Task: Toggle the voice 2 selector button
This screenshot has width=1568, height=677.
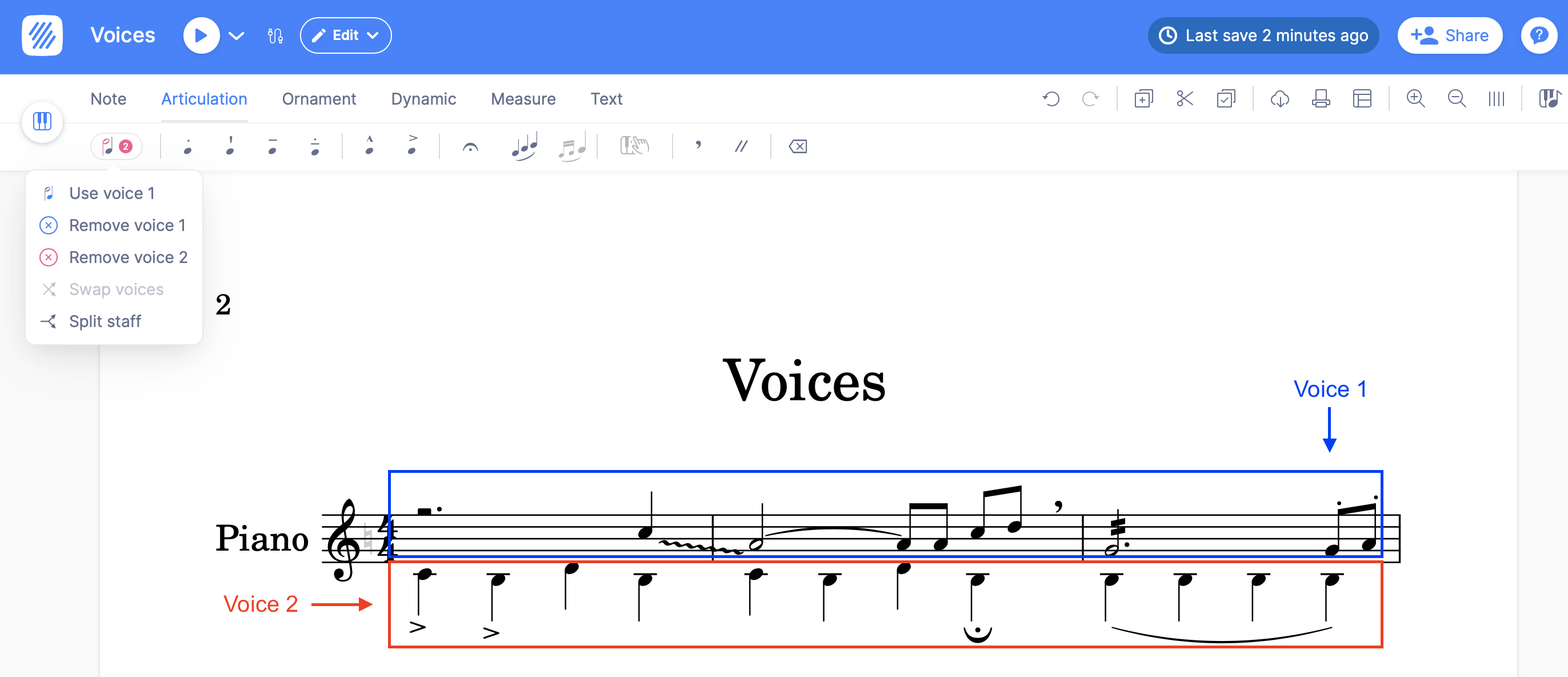Action: pos(116,146)
